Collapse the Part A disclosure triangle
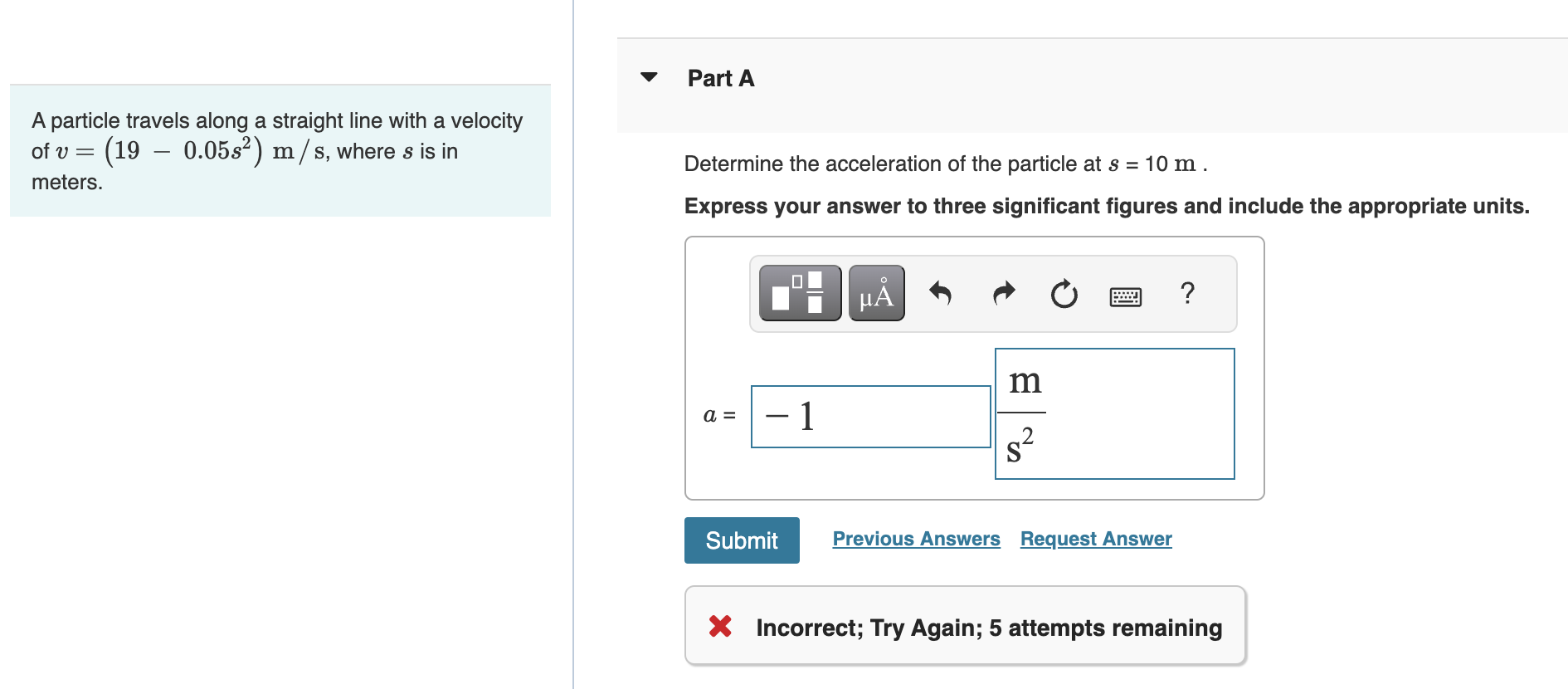The image size is (1568, 689). [650, 77]
